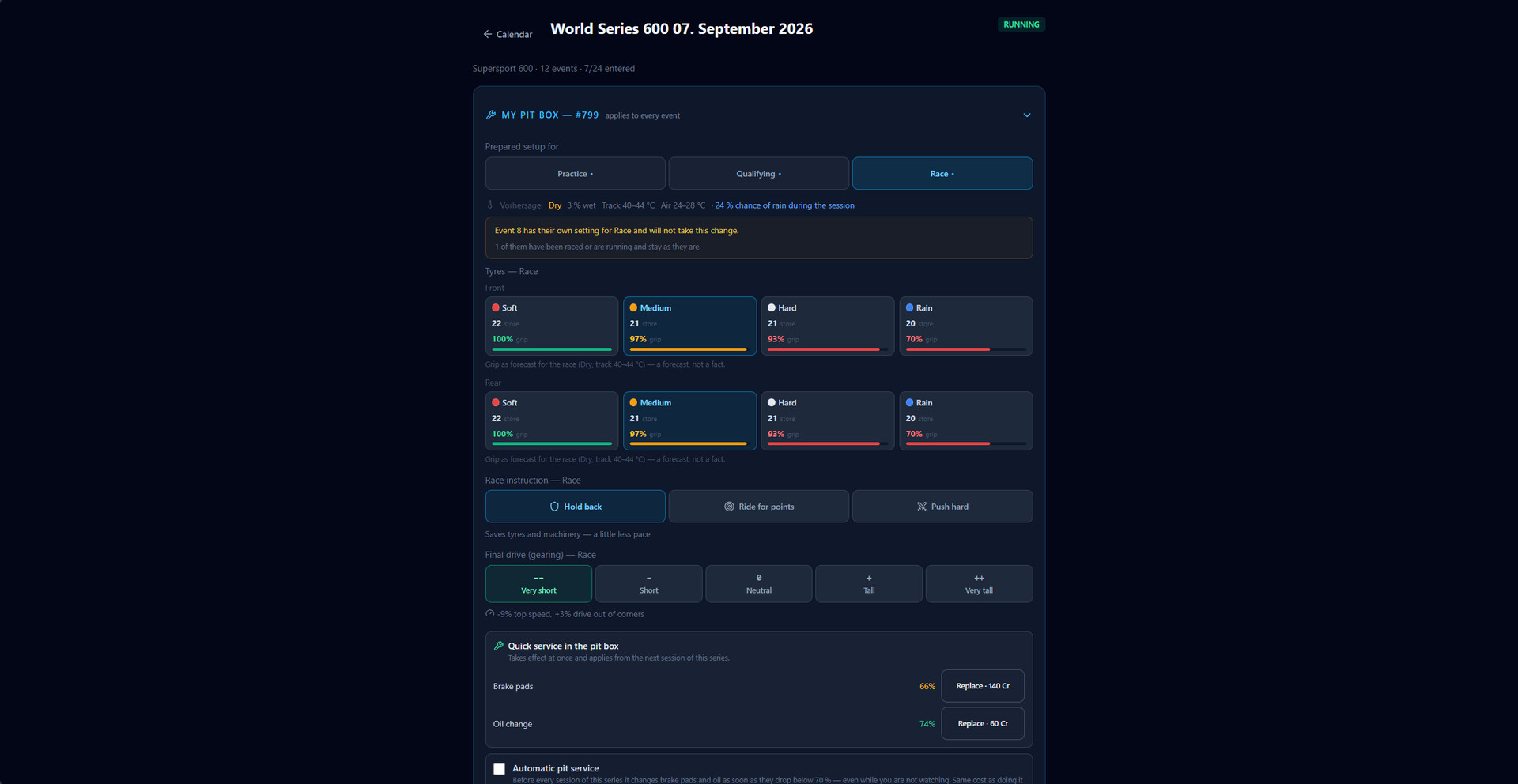The width and height of the screenshot is (1518, 784).
Task: Choose Soft front tyre
Action: (x=552, y=326)
